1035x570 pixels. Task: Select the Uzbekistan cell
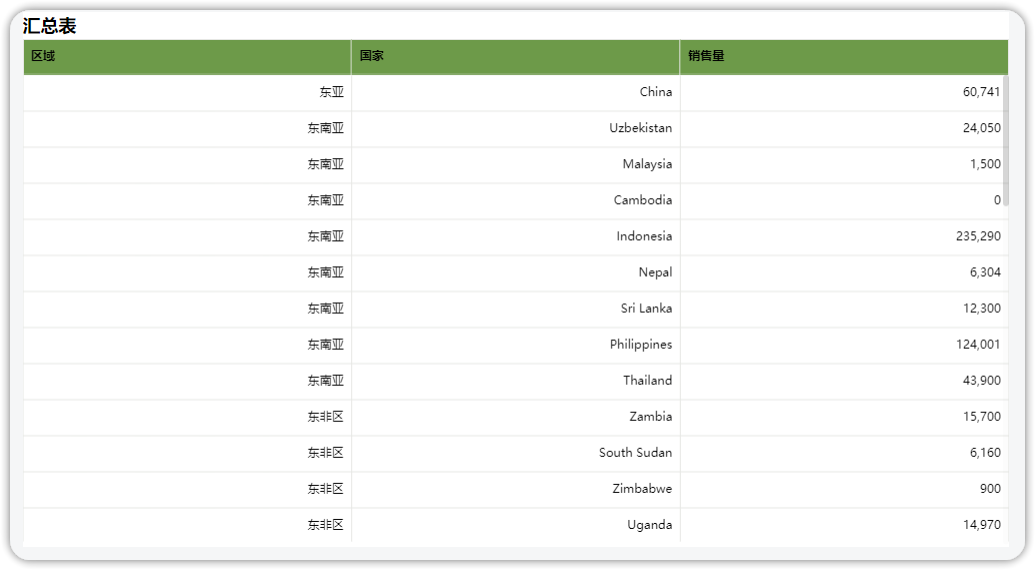tap(516, 129)
